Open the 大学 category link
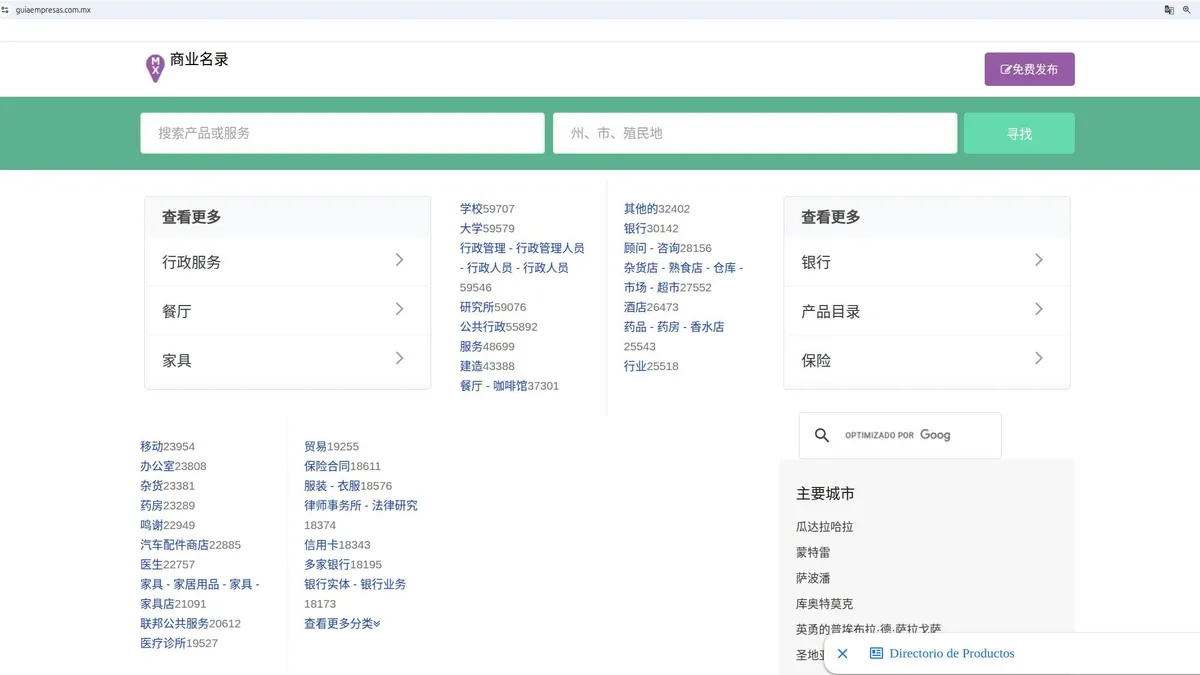Image resolution: width=1200 pixels, height=675 pixels. point(471,228)
